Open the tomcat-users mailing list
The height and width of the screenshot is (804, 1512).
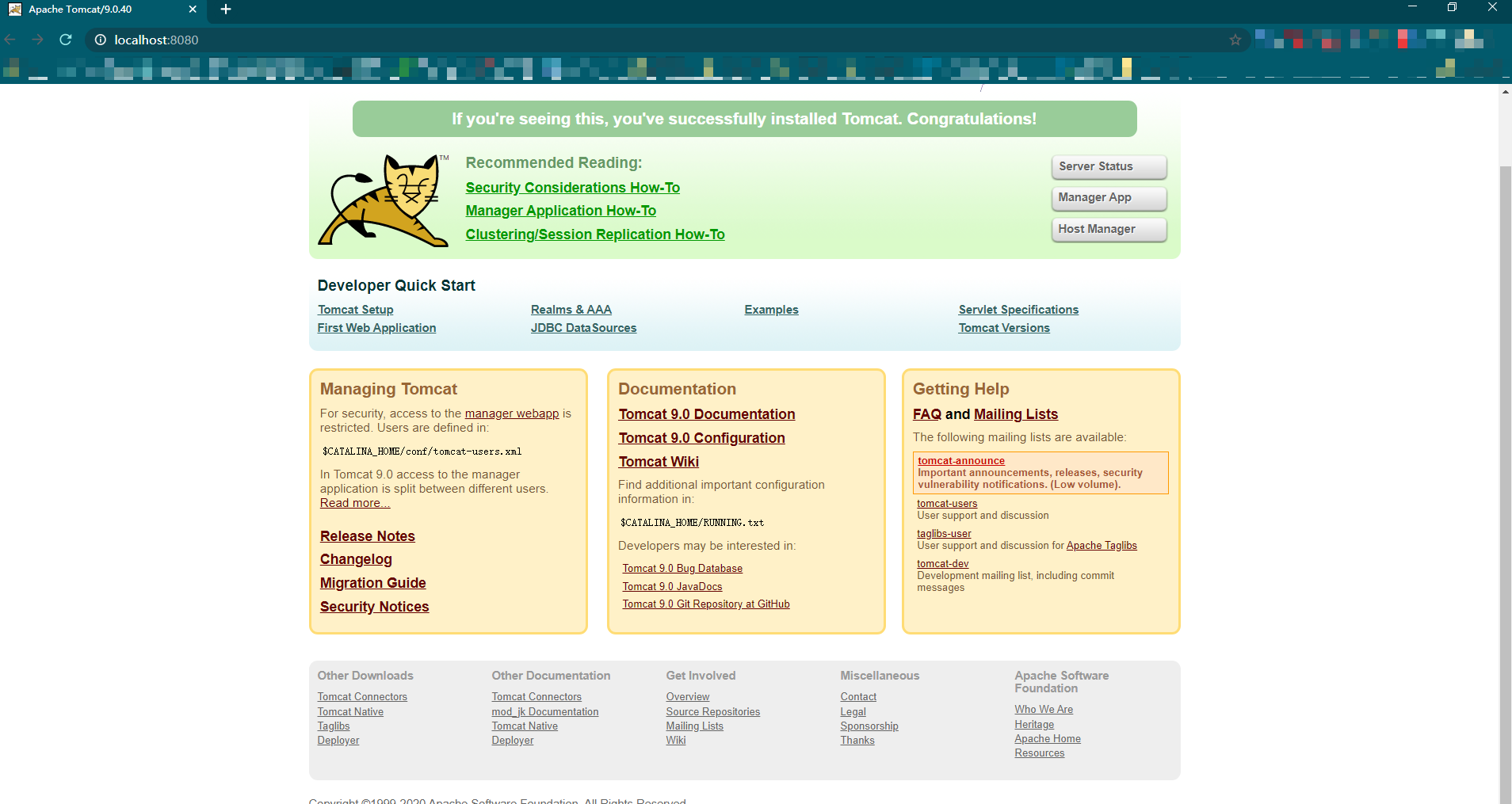click(947, 504)
